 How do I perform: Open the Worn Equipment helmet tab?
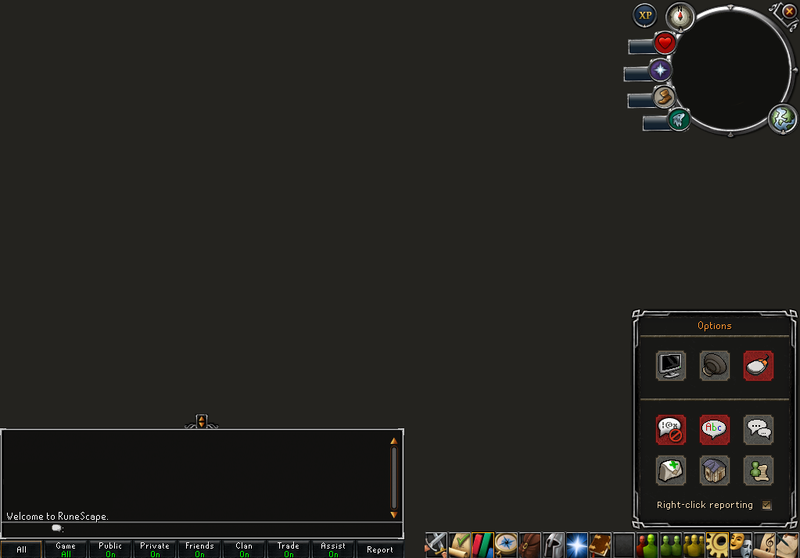pos(554,545)
